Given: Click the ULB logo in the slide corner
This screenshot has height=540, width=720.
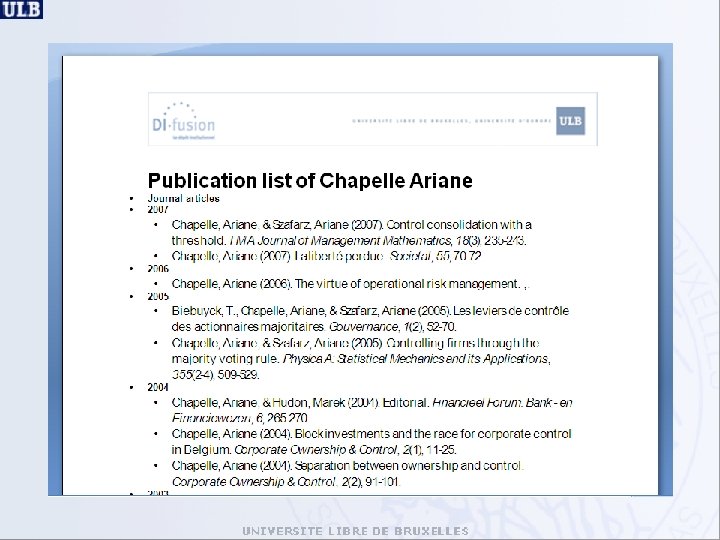Looking at the screenshot, I should (x=22, y=9).
